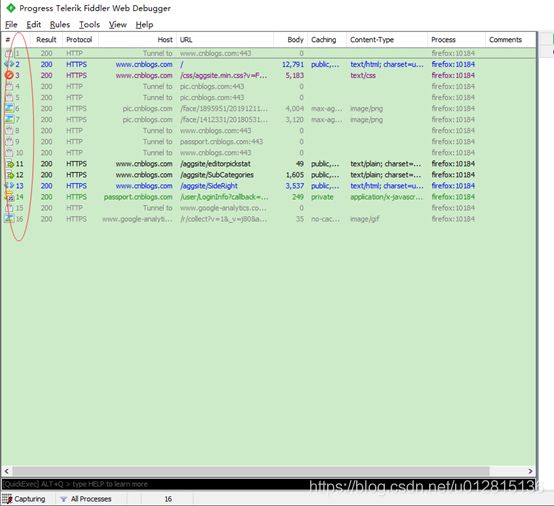Image resolution: width=554 pixels, height=506 pixels.
Task: Click the red blocked icon of session 3
Action: click(x=9, y=75)
